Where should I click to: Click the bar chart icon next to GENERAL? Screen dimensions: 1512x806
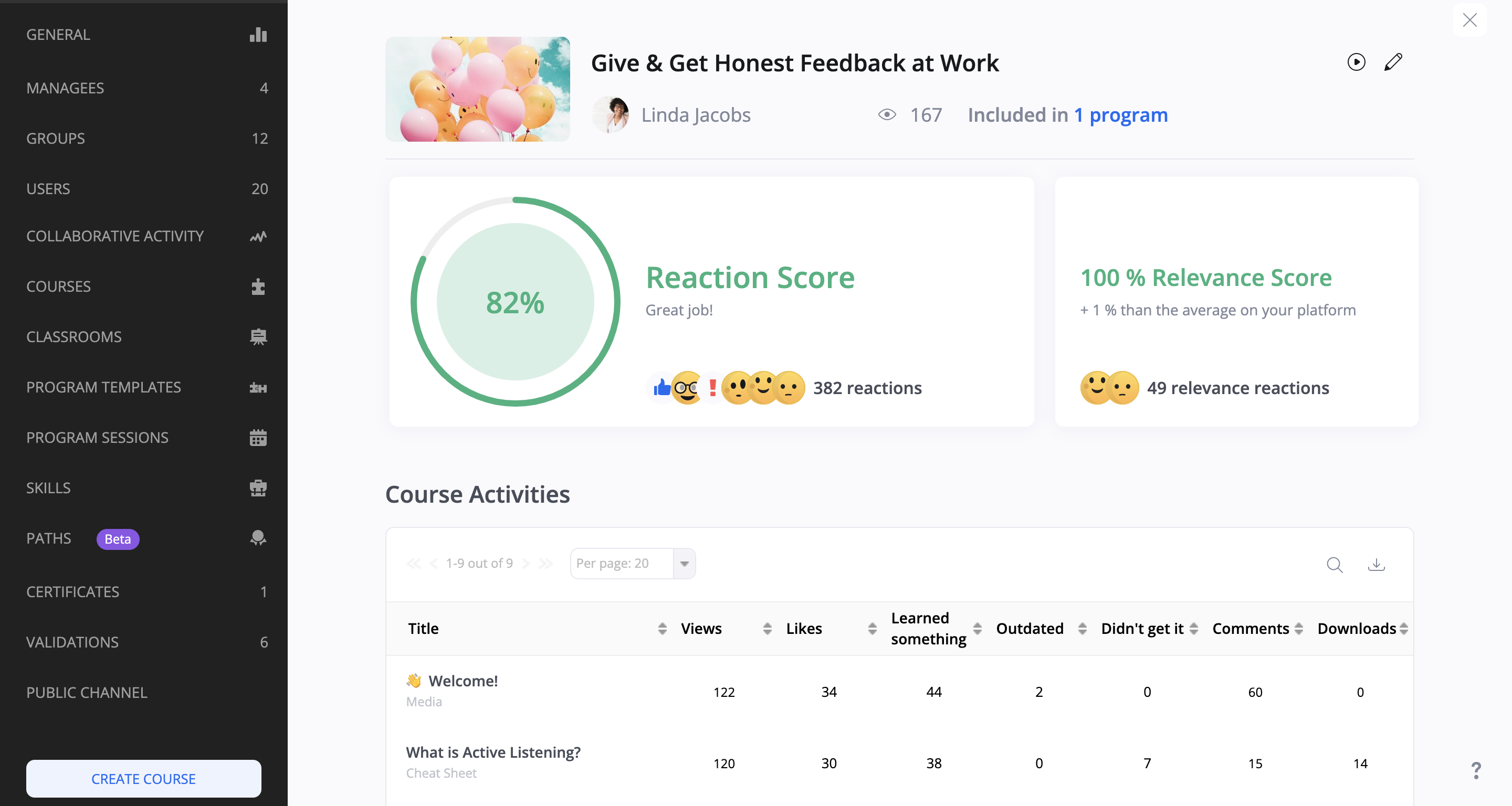[x=258, y=34]
